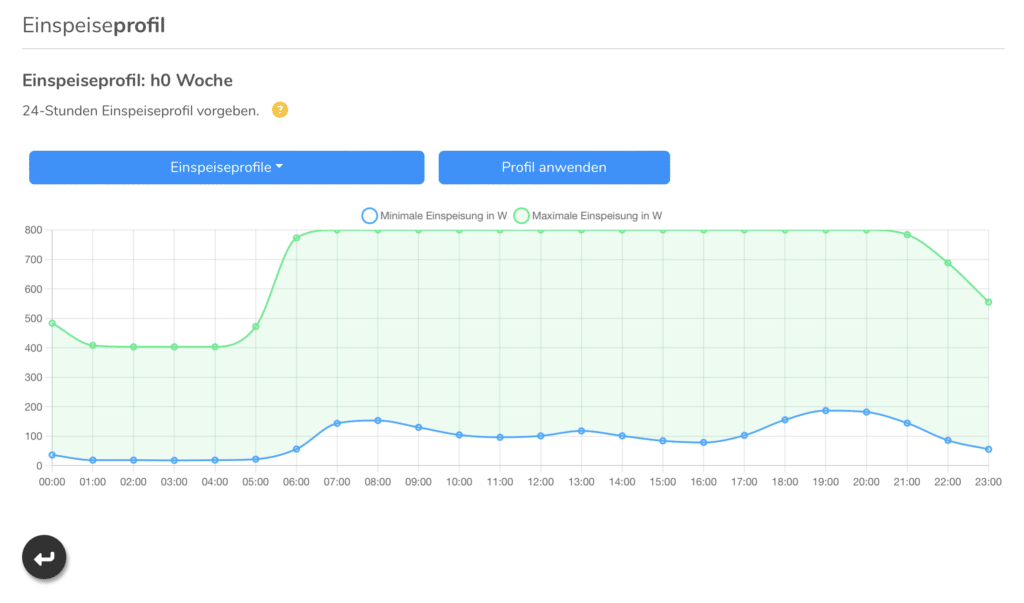Open the Einspeiseprofile dropdown menu
The width and height of the screenshot is (1024, 603).
[x=226, y=167]
